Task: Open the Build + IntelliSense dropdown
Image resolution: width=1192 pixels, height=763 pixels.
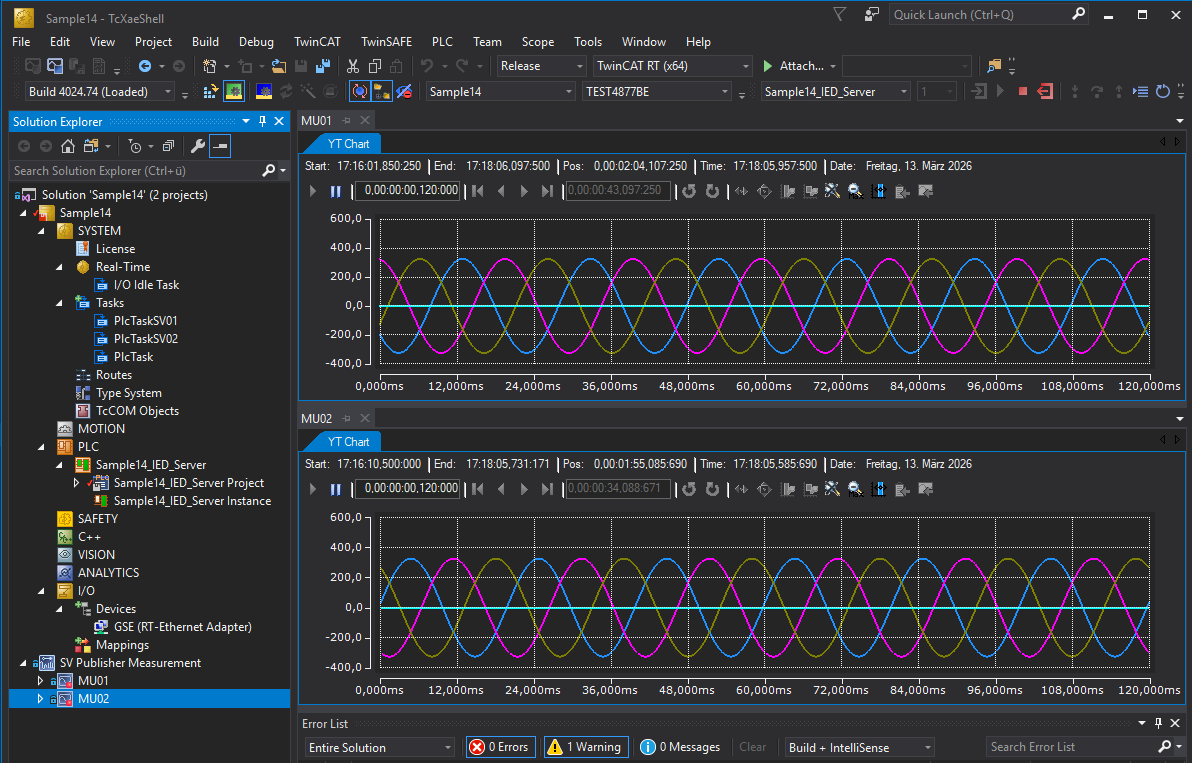Action: click(860, 748)
